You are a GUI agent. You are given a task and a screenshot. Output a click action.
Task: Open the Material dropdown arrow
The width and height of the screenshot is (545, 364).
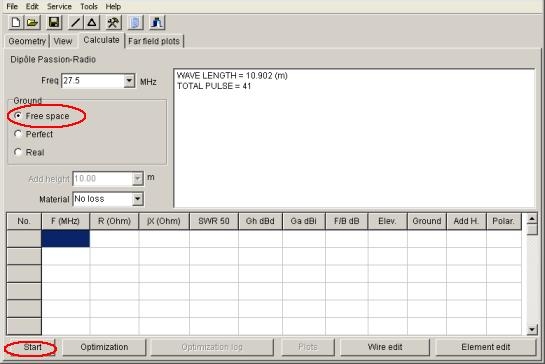tap(138, 199)
